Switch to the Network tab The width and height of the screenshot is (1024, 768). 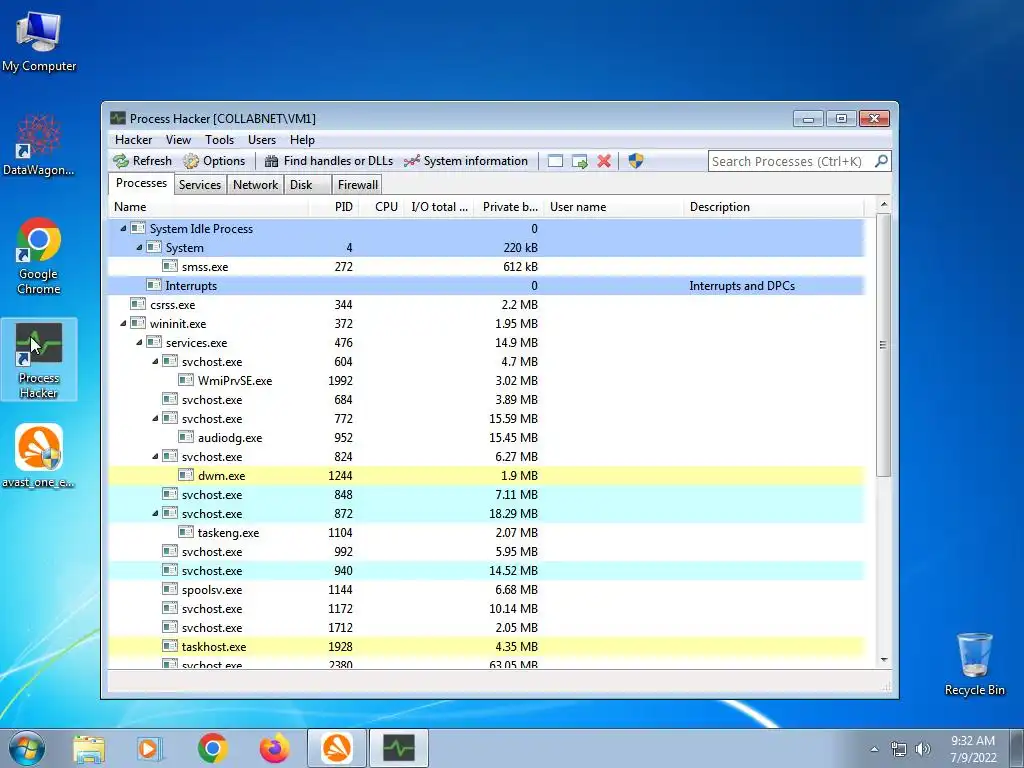tap(255, 185)
